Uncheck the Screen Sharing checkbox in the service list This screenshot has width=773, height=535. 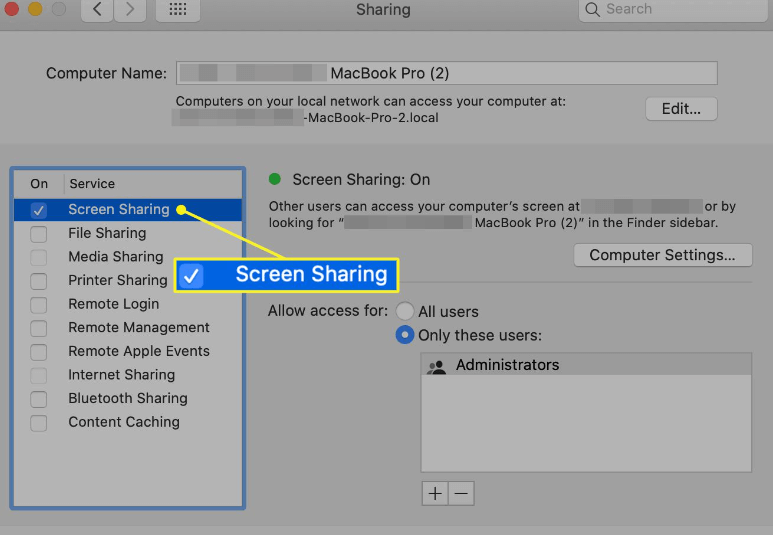38,210
